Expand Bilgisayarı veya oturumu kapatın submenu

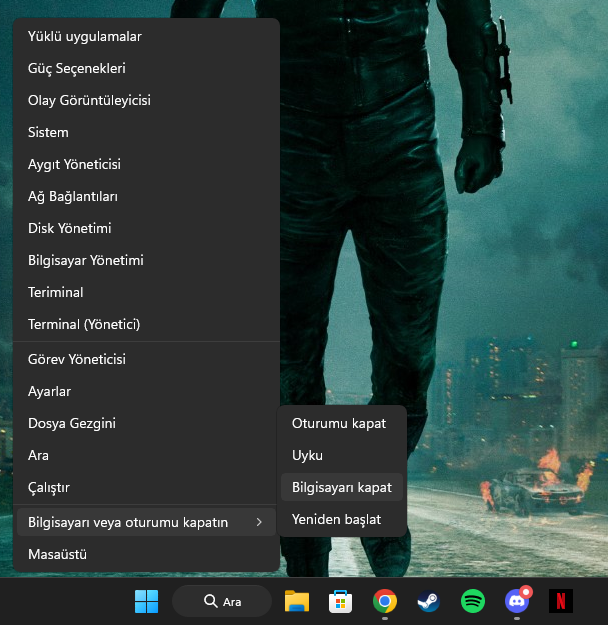(146, 522)
